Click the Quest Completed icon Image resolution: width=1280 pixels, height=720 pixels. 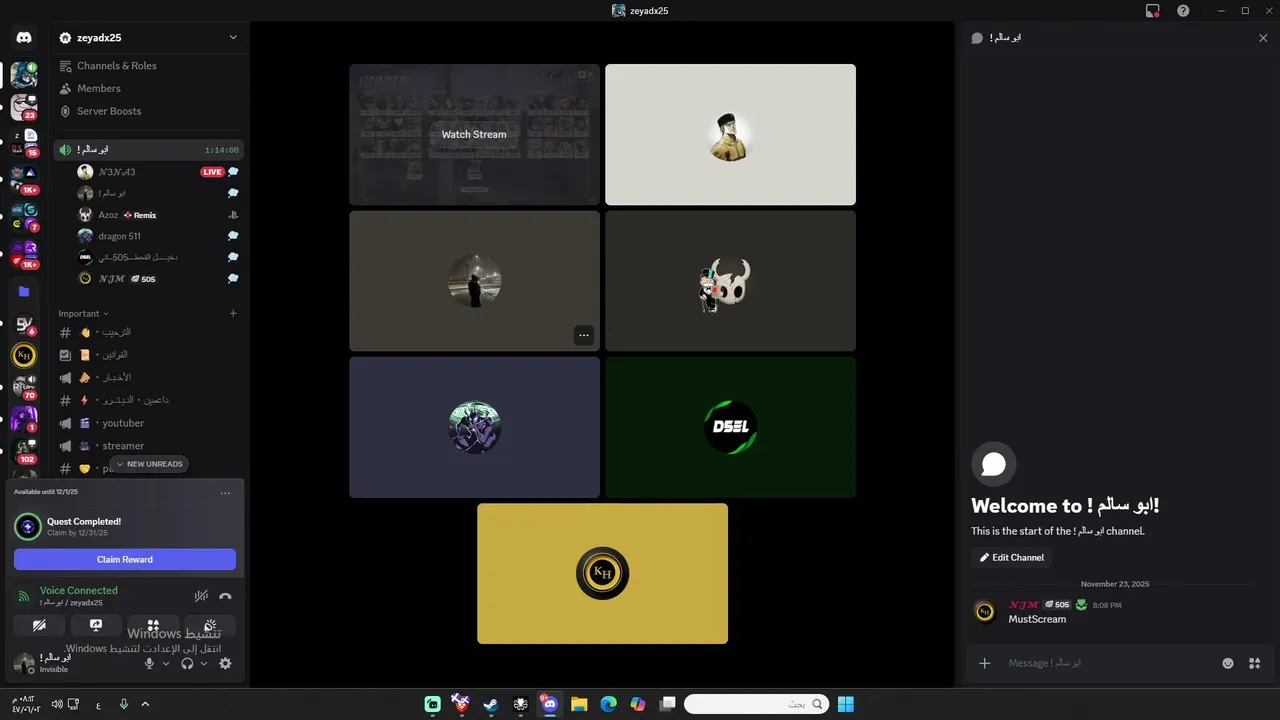click(x=28, y=526)
